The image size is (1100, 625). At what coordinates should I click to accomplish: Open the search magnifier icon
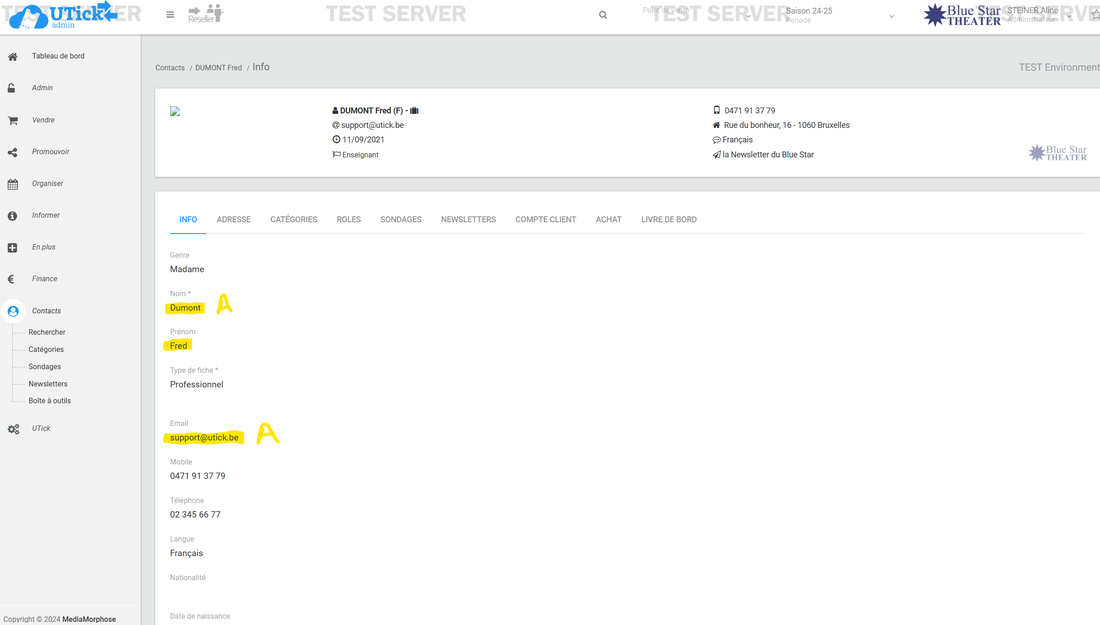[x=603, y=15]
